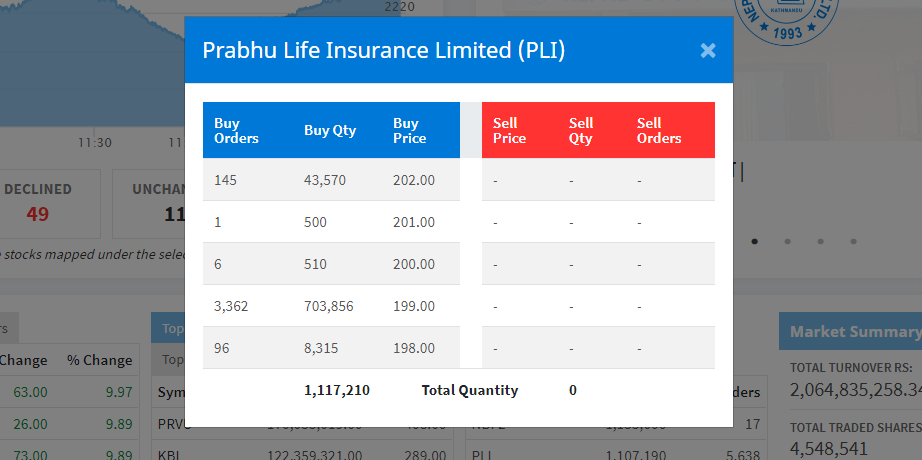Click the Market Summary panel header

850,331
